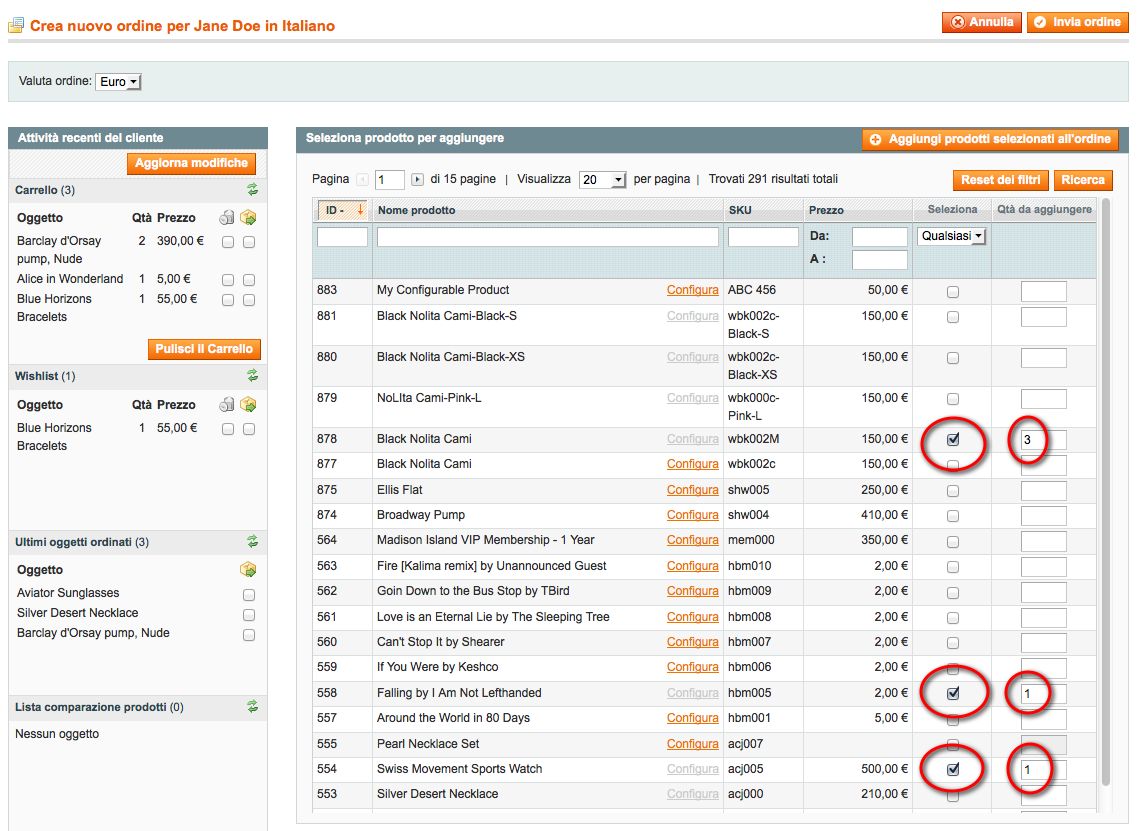Click the delete icon in the Carrello header

pos(226,217)
